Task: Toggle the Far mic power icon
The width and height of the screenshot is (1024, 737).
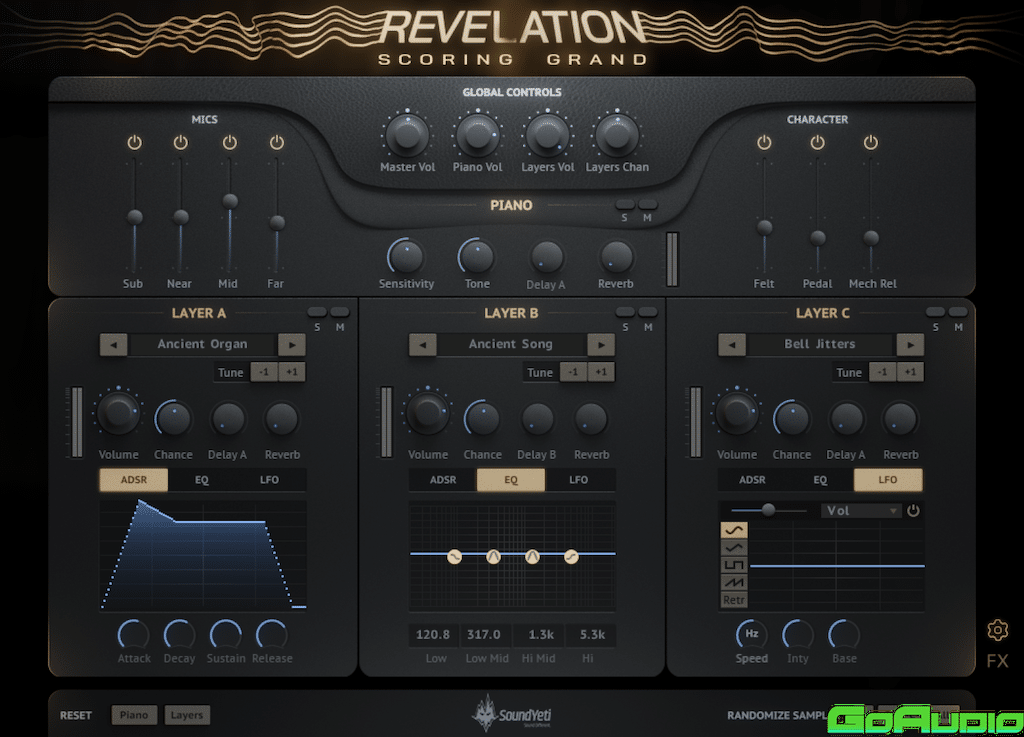Action: point(277,142)
